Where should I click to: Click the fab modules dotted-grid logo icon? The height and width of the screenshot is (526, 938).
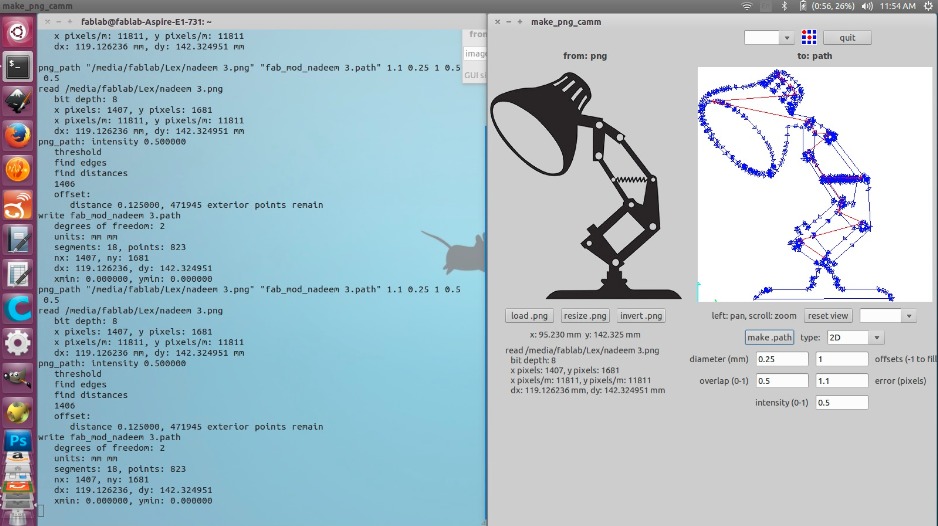pos(809,37)
